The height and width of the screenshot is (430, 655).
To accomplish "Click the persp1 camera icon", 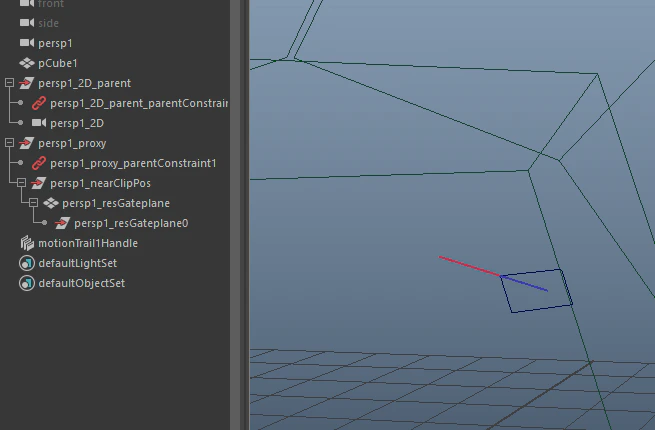I will (x=27, y=43).
